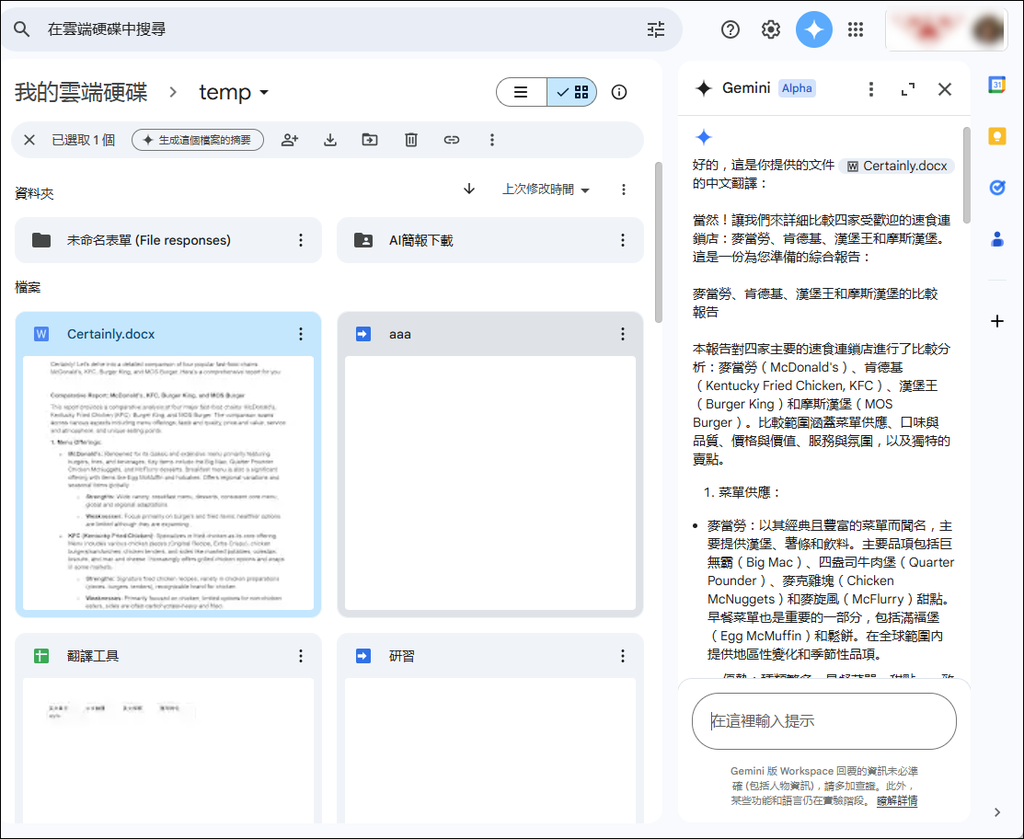Open advanced search filter options
1024x839 pixels.
(x=656, y=29)
